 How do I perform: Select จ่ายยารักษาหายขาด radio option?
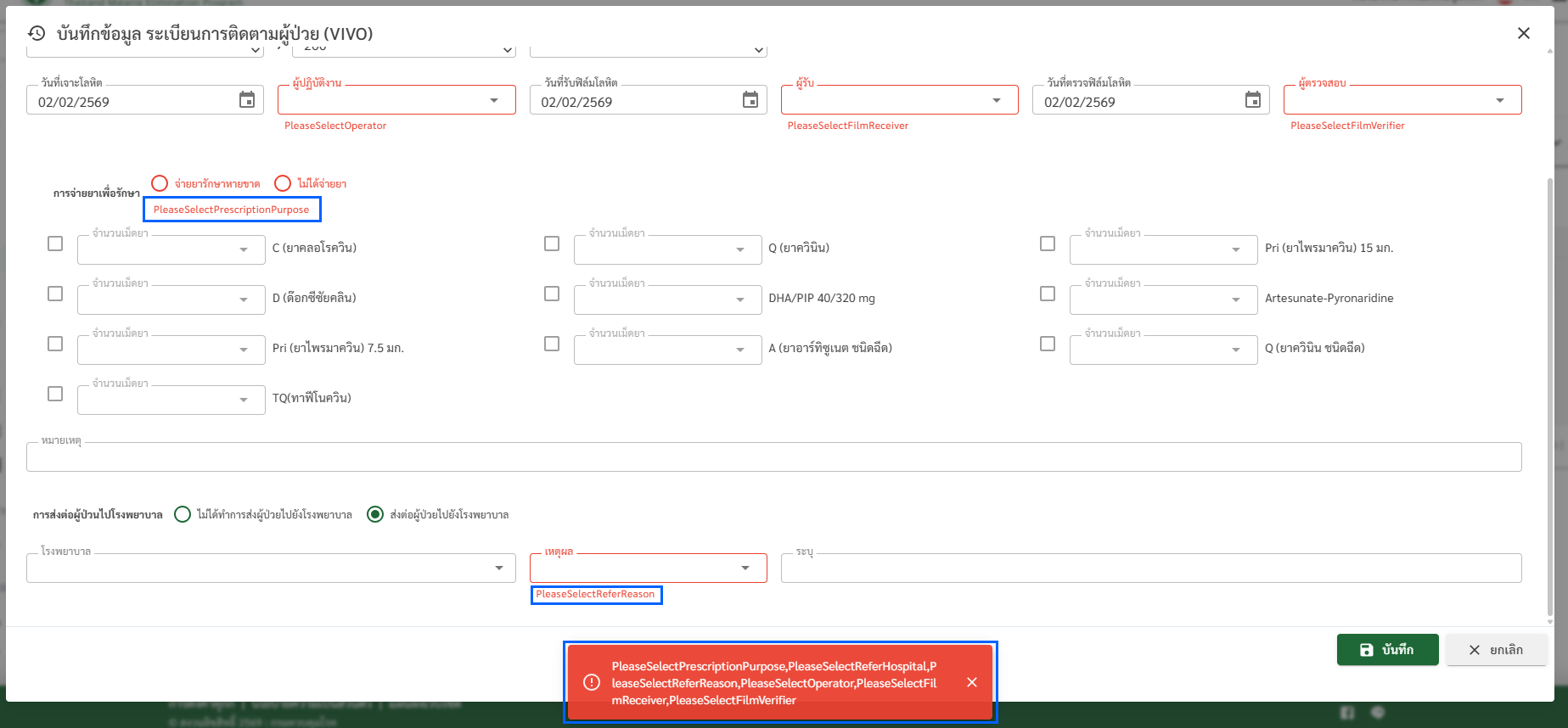(160, 183)
